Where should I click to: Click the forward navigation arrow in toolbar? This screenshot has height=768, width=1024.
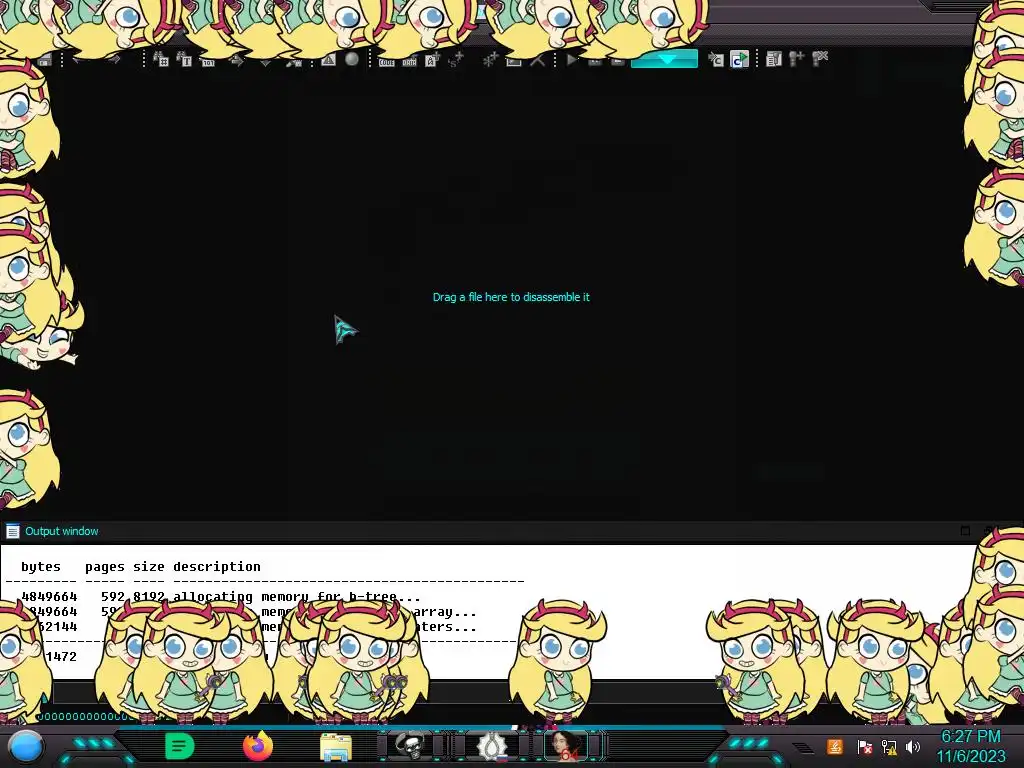click(x=114, y=60)
